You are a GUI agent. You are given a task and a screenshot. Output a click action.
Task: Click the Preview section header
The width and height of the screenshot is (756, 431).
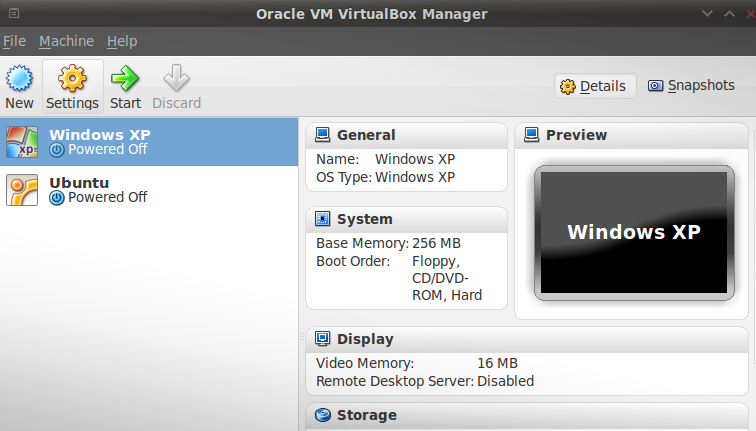[x=632, y=135]
